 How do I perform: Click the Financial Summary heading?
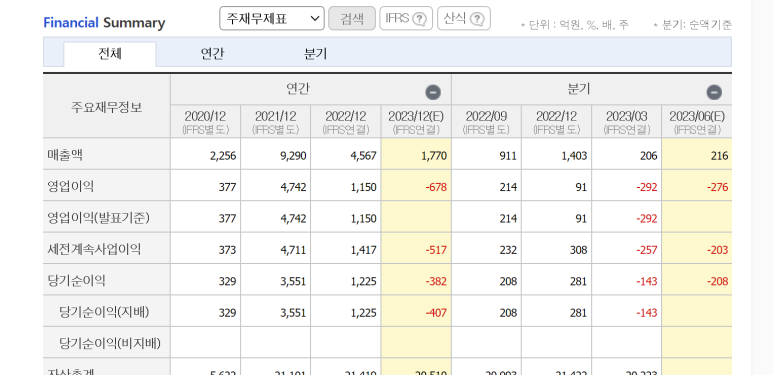[104, 23]
